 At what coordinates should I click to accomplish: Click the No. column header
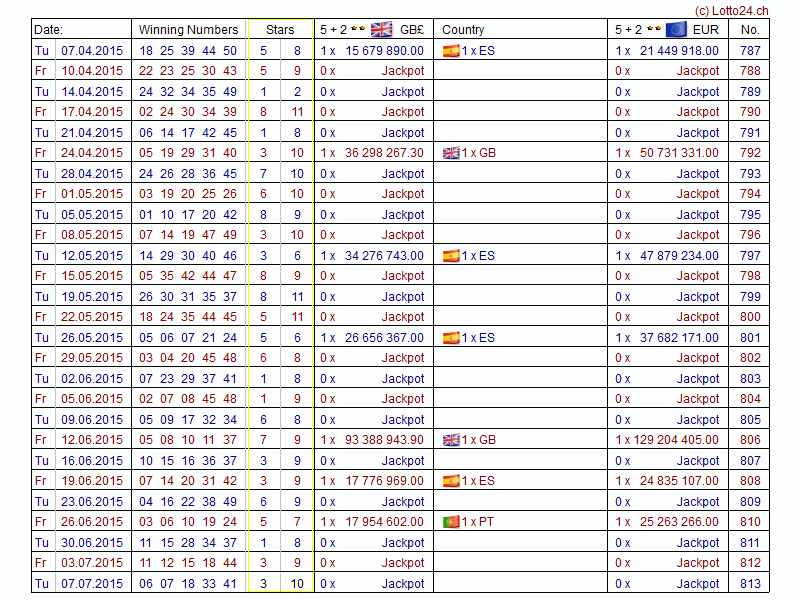(x=750, y=30)
